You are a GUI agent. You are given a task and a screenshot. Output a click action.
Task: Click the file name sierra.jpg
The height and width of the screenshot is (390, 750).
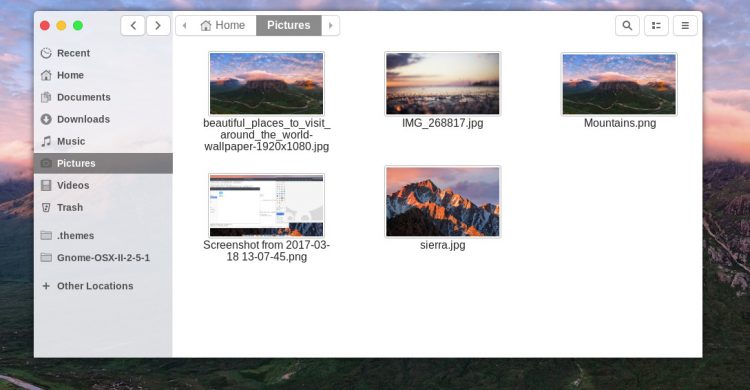click(442, 245)
